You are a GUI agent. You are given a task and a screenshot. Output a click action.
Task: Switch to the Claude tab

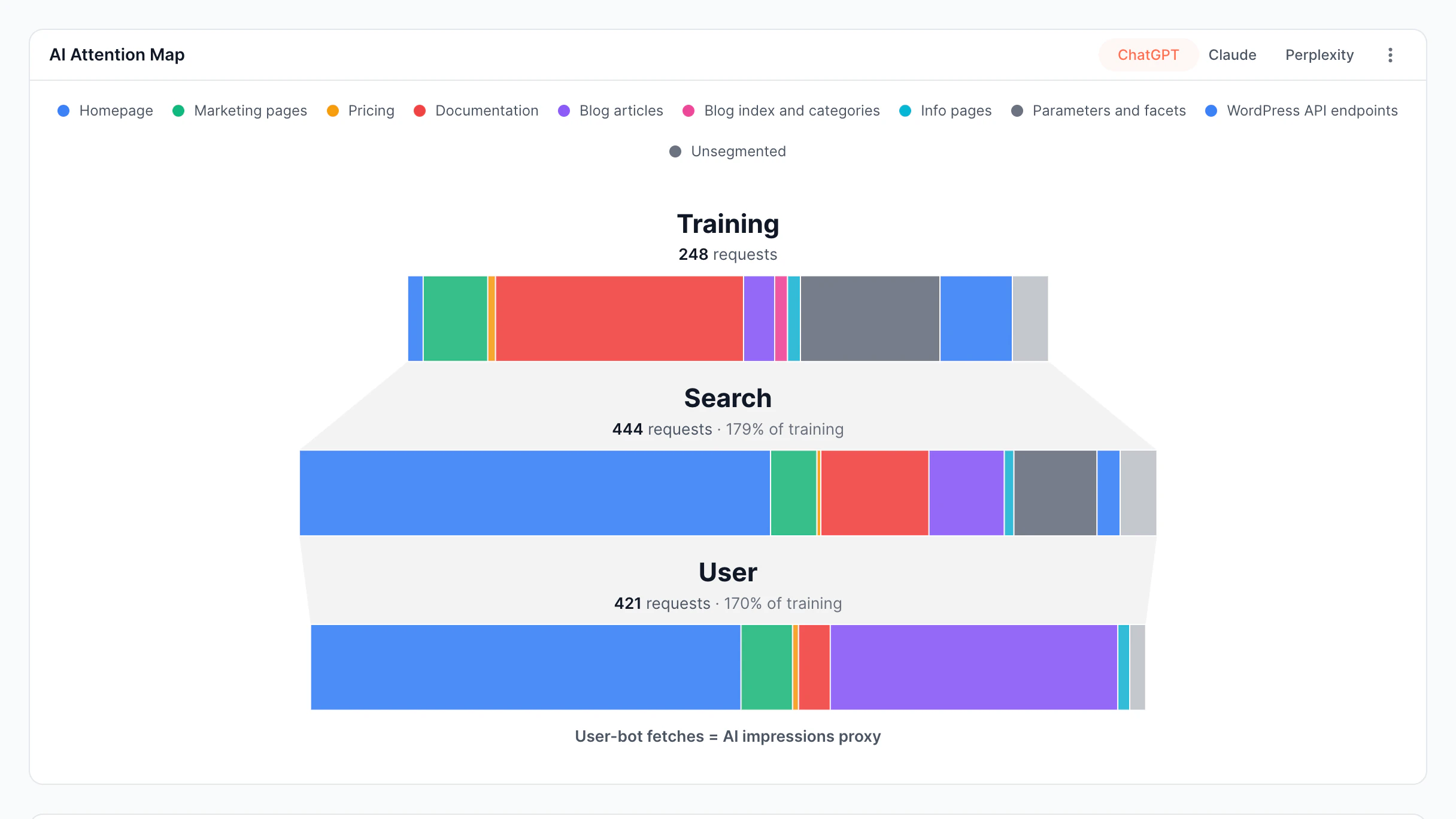coord(1232,55)
